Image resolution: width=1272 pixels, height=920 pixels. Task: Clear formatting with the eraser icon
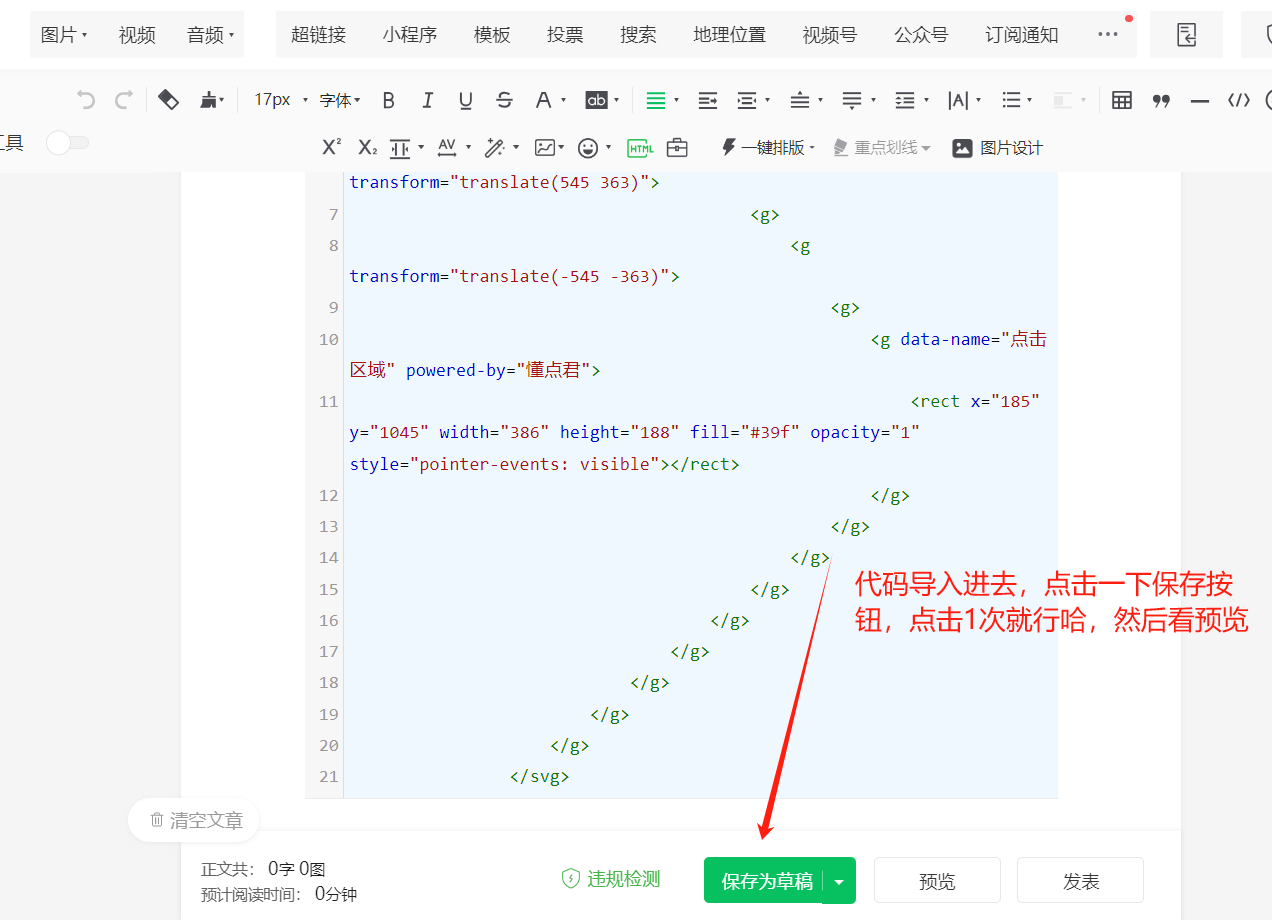168,100
